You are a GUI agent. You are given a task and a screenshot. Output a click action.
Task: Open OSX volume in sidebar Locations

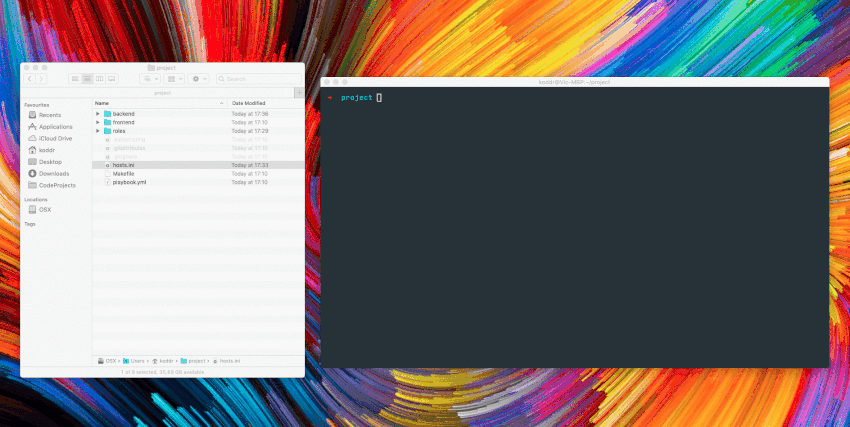pyautogui.click(x=40, y=210)
